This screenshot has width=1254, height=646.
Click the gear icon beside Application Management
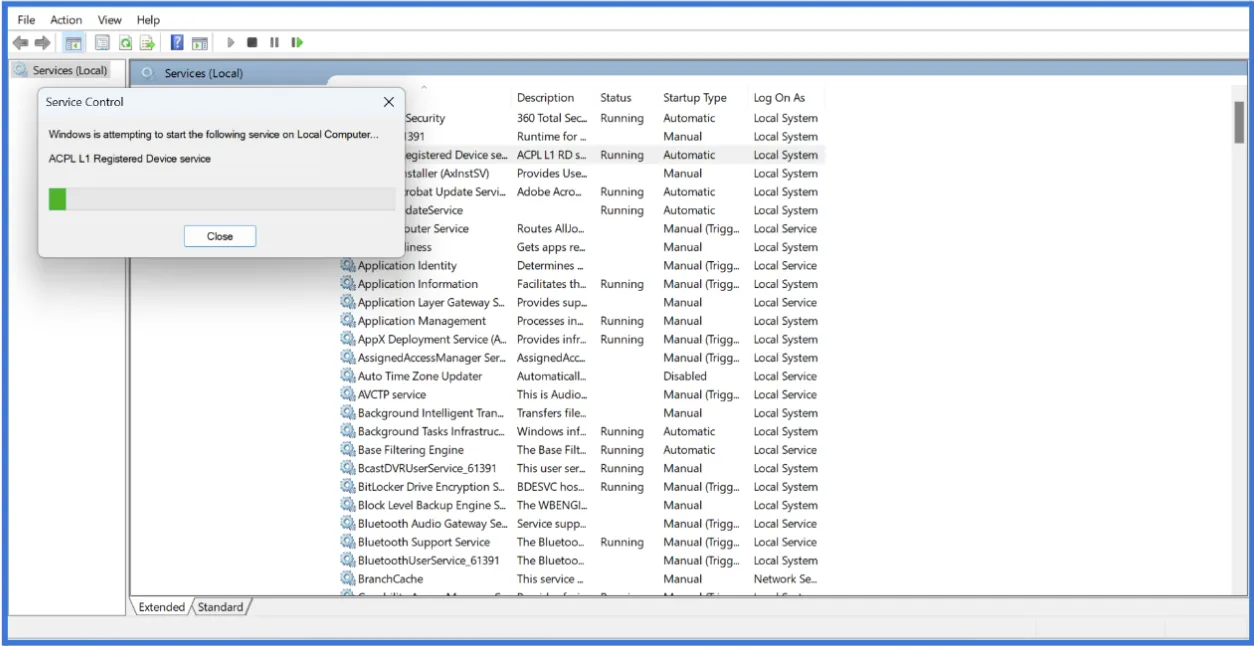(x=348, y=321)
